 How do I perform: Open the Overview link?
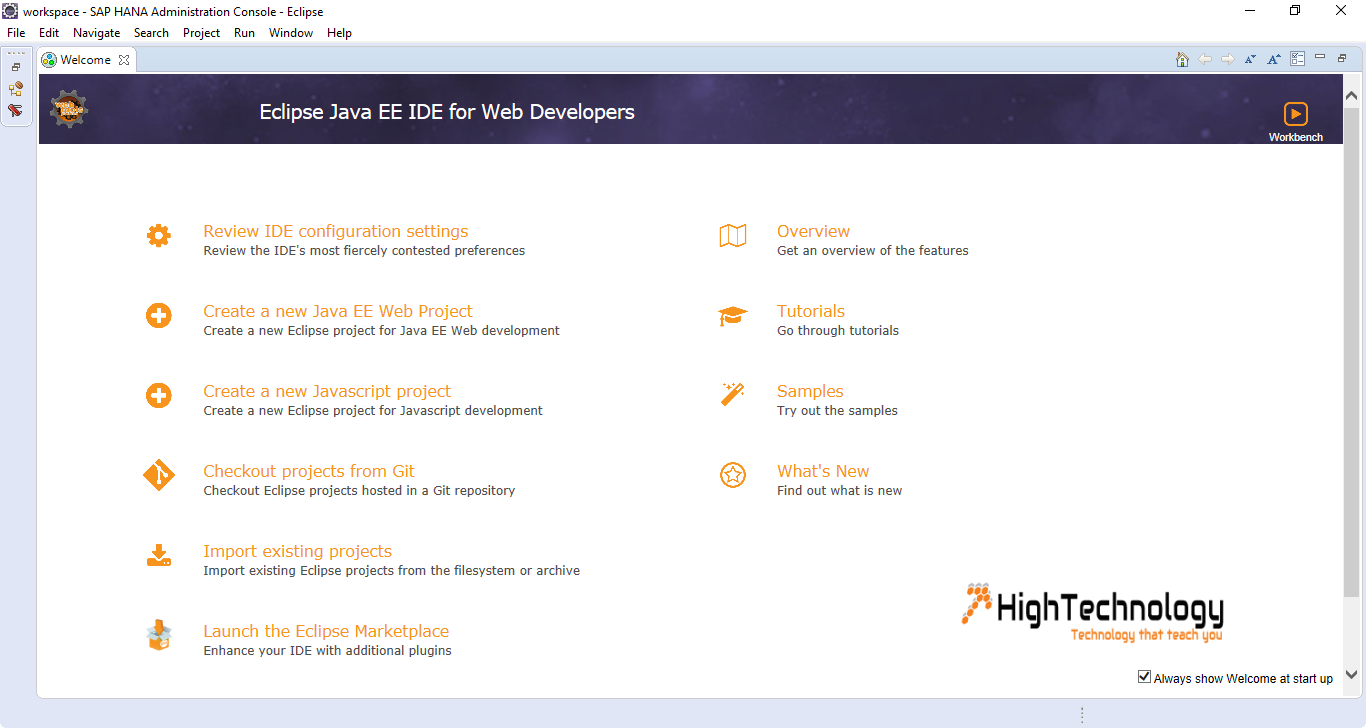click(x=813, y=231)
